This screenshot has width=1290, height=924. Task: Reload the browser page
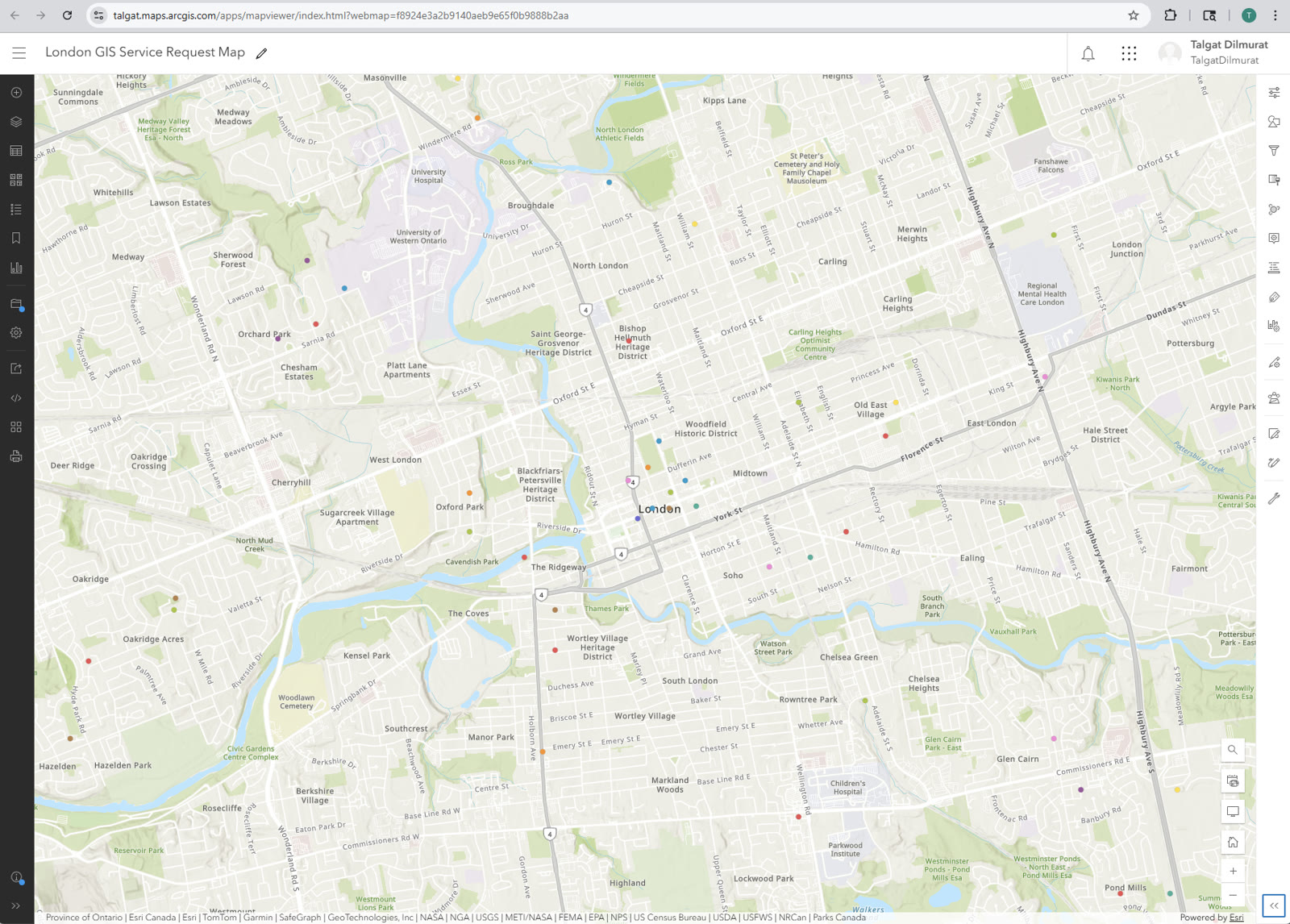[x=68, y=15]
